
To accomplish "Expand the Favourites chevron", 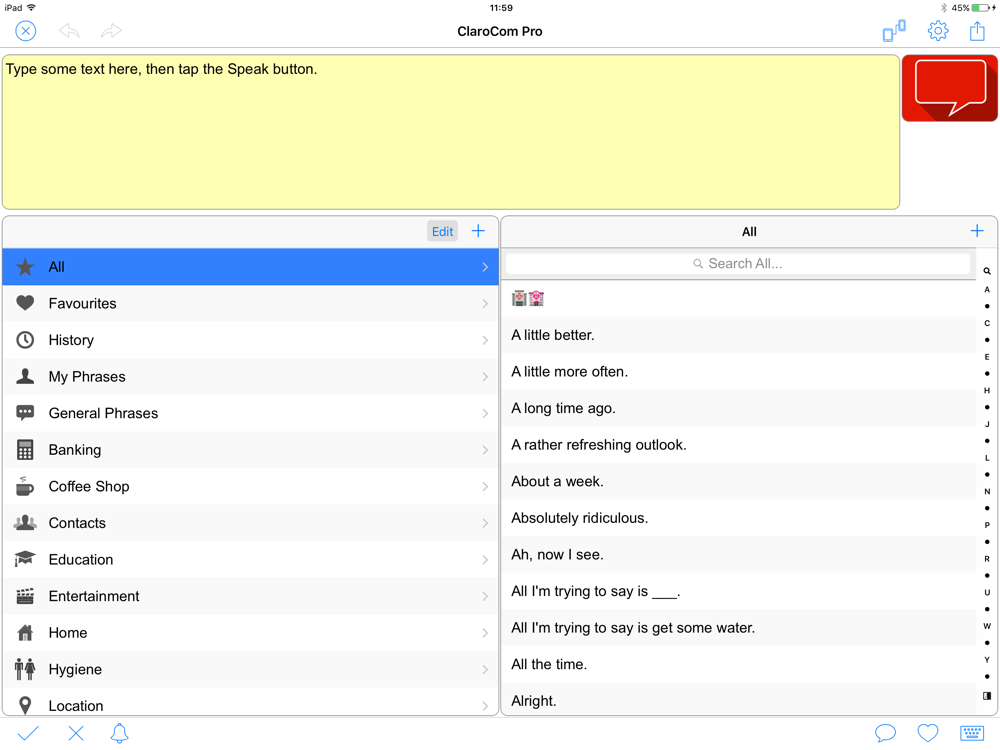I will point(485,304).
